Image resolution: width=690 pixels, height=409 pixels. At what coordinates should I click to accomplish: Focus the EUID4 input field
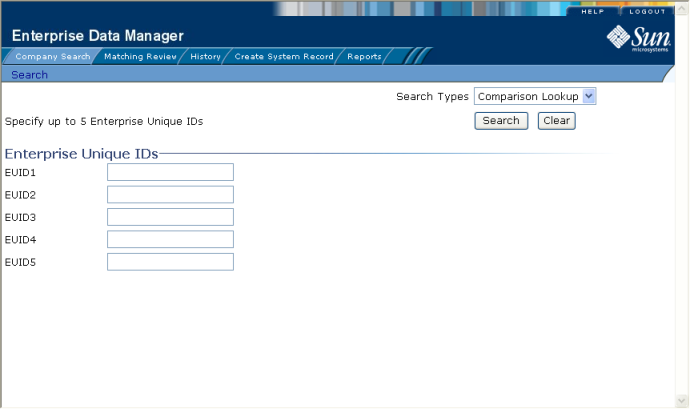click(170, 240)
